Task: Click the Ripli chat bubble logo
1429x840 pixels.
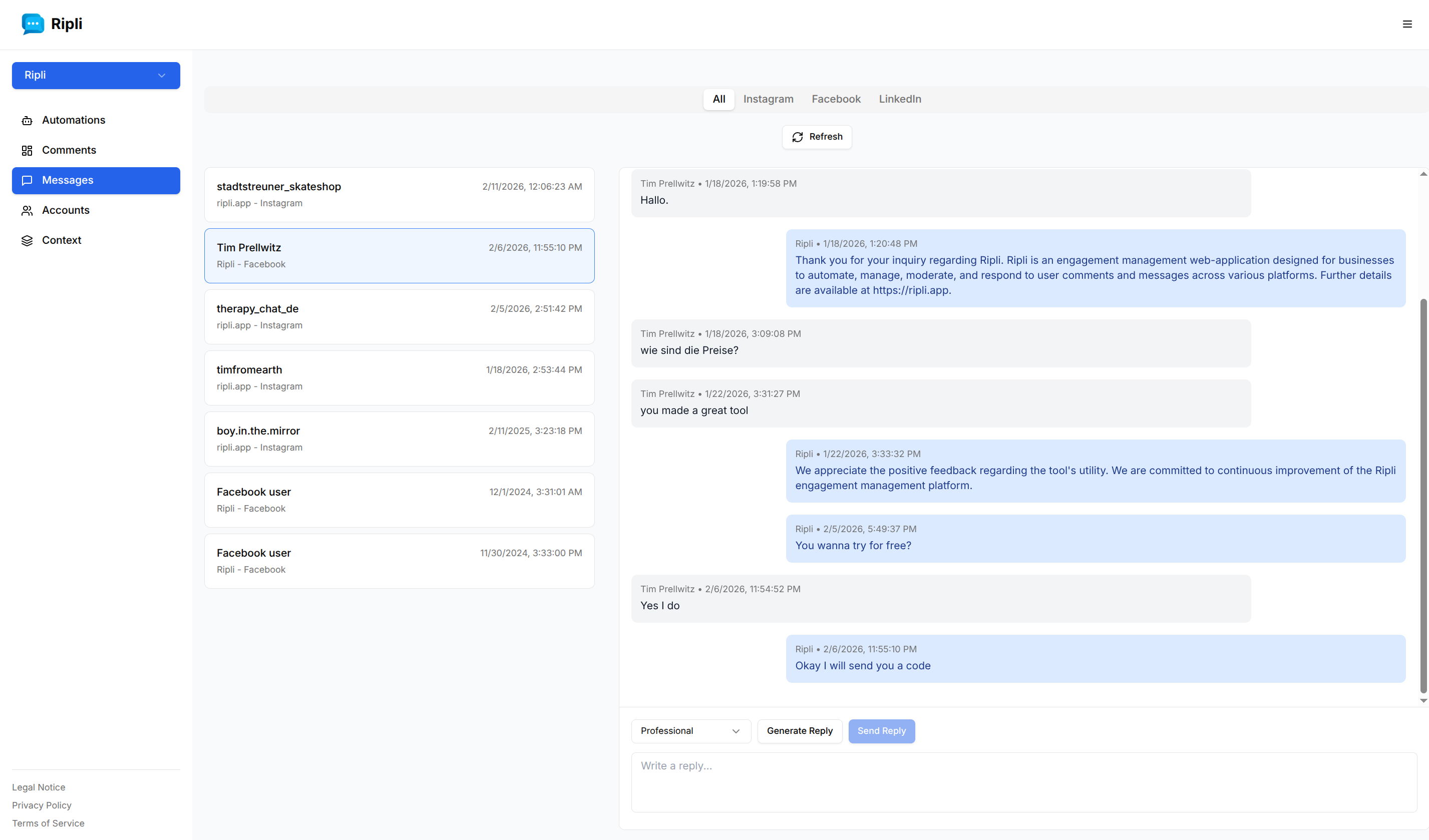Action: pyautogui.click(x=33, y=25)
